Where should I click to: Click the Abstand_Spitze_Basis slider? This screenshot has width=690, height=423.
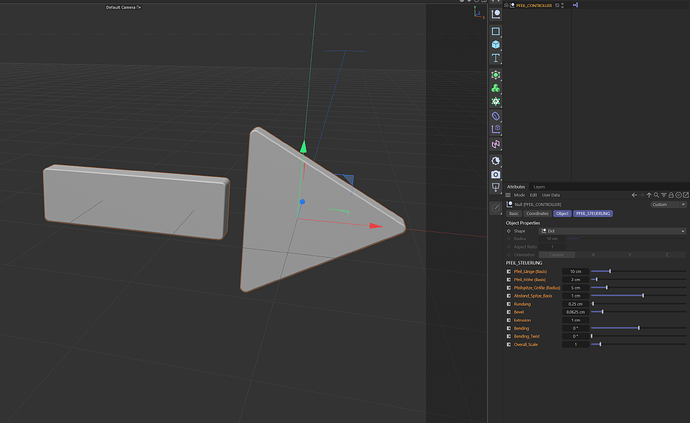(x=639, y=296)
